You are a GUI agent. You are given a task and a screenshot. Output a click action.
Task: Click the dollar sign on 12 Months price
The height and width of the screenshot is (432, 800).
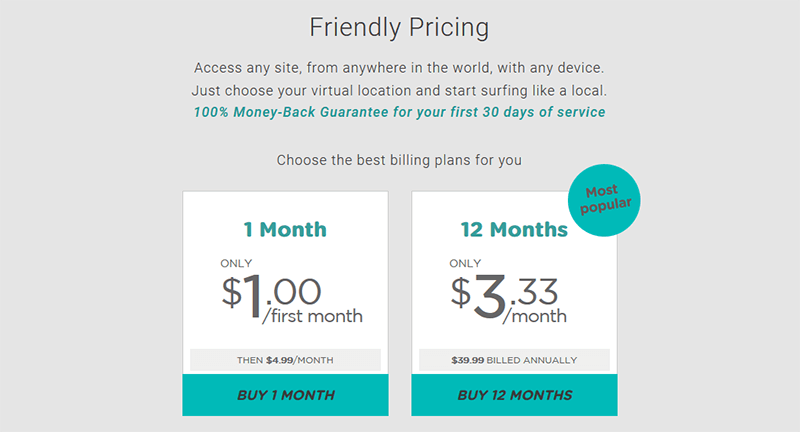pyautogui.click(x=461, y=292)
